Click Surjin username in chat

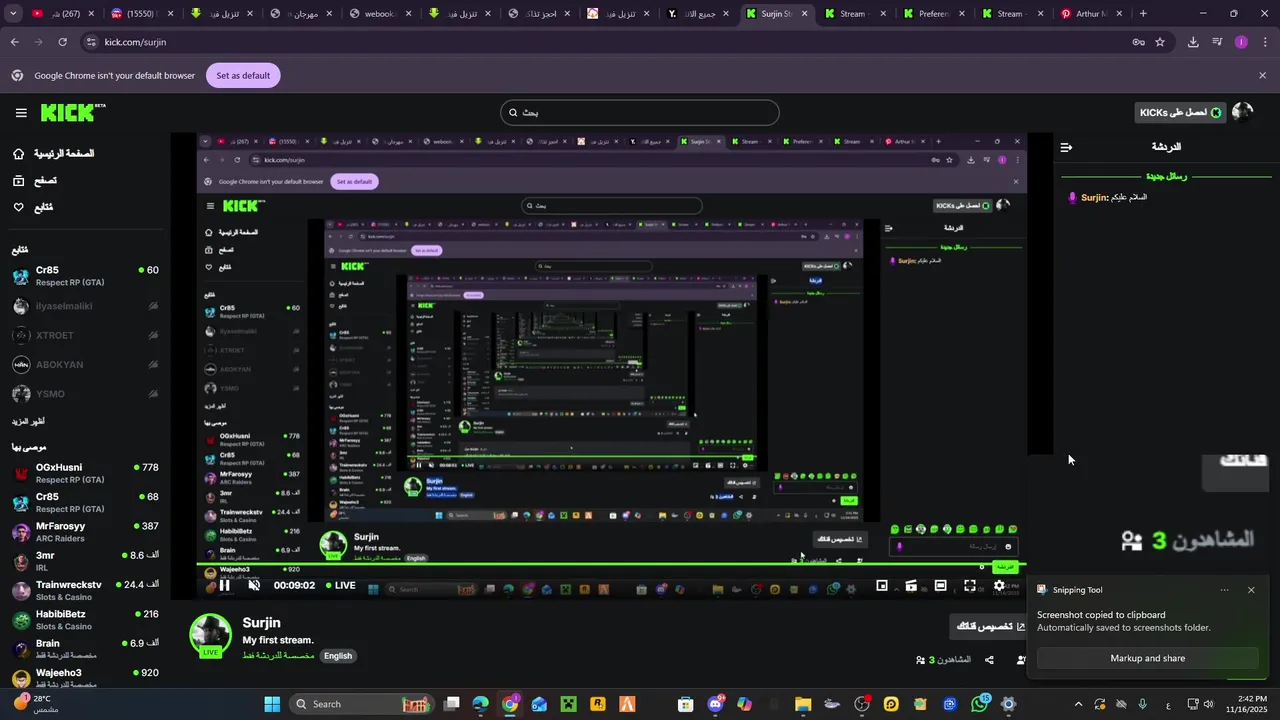(1094, 198)
